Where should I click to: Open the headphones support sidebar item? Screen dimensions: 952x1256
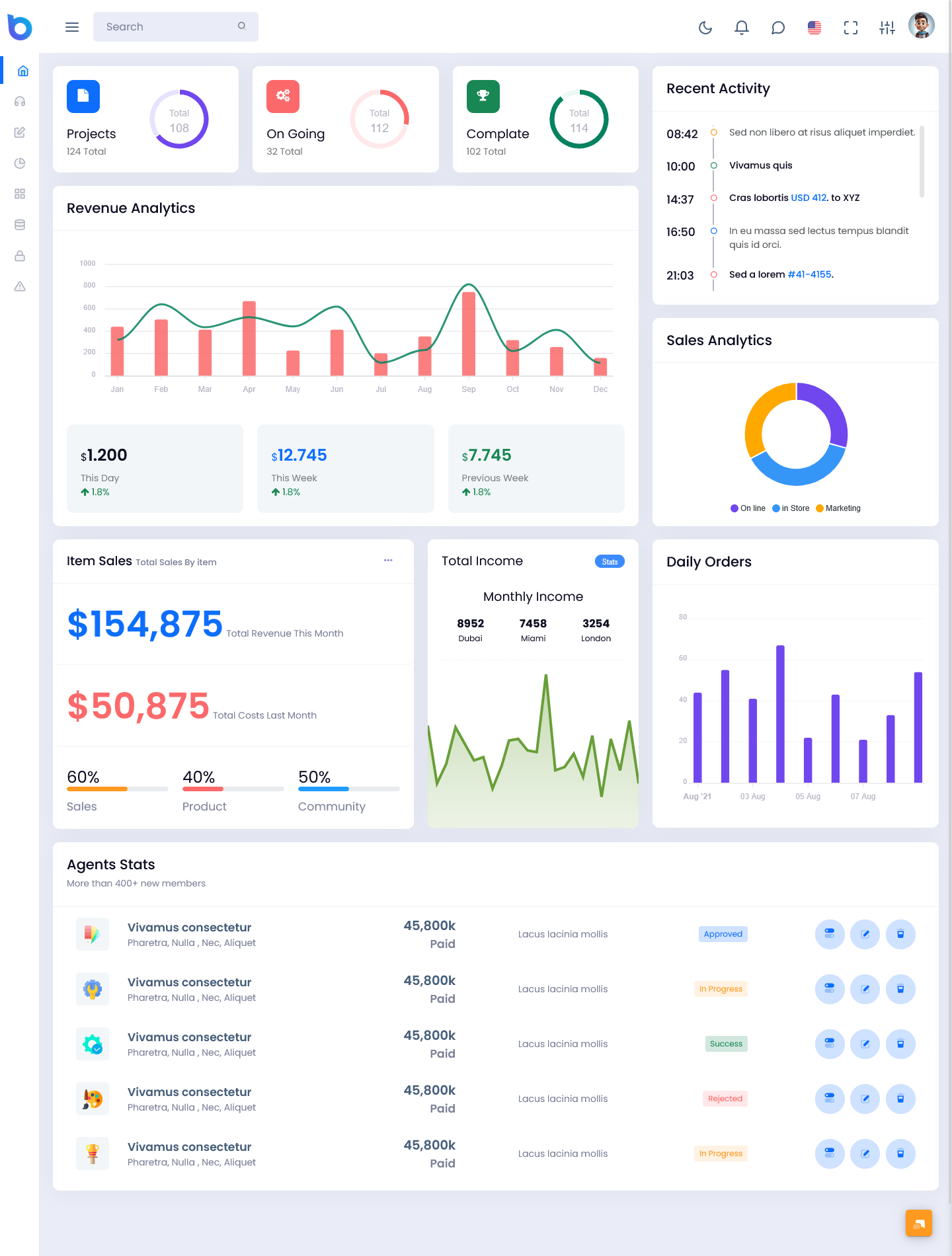point(20,102)
